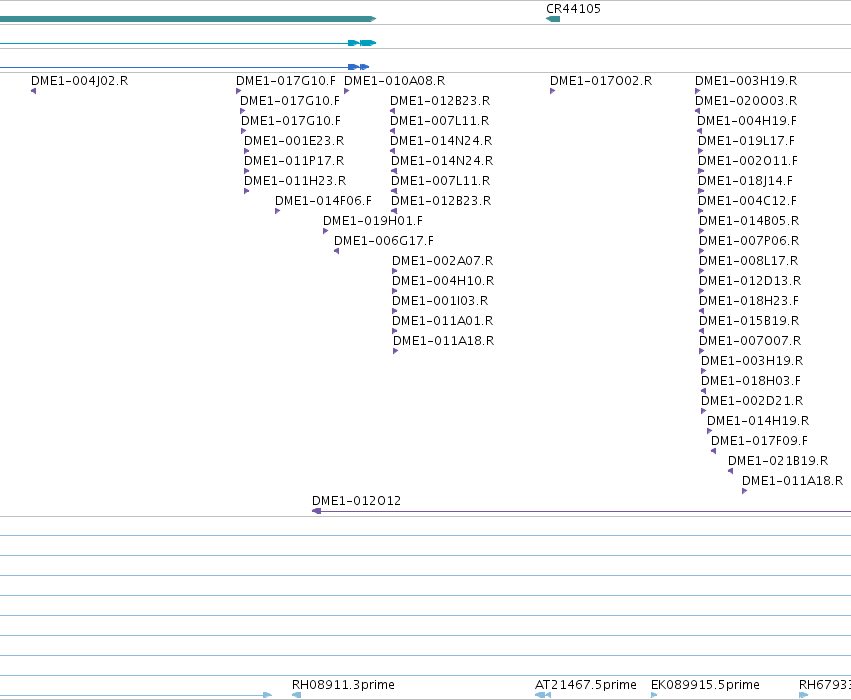Select feature DME1-018J14.F
The height and width of the screenshot is (700, 851).
coord(745,181)
